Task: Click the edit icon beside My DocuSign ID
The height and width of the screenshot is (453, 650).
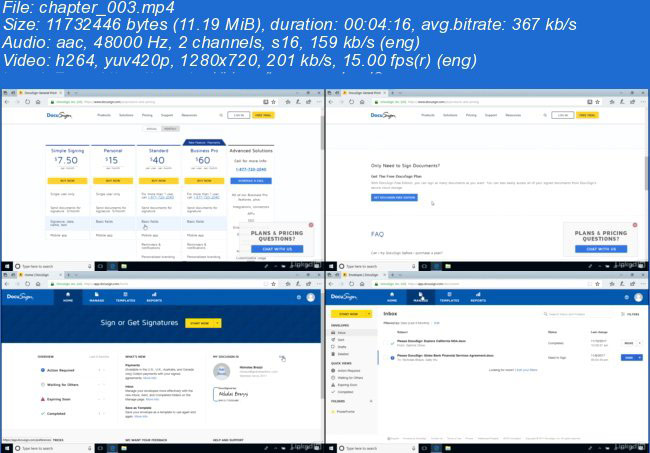Action: (x=283, y=357)
